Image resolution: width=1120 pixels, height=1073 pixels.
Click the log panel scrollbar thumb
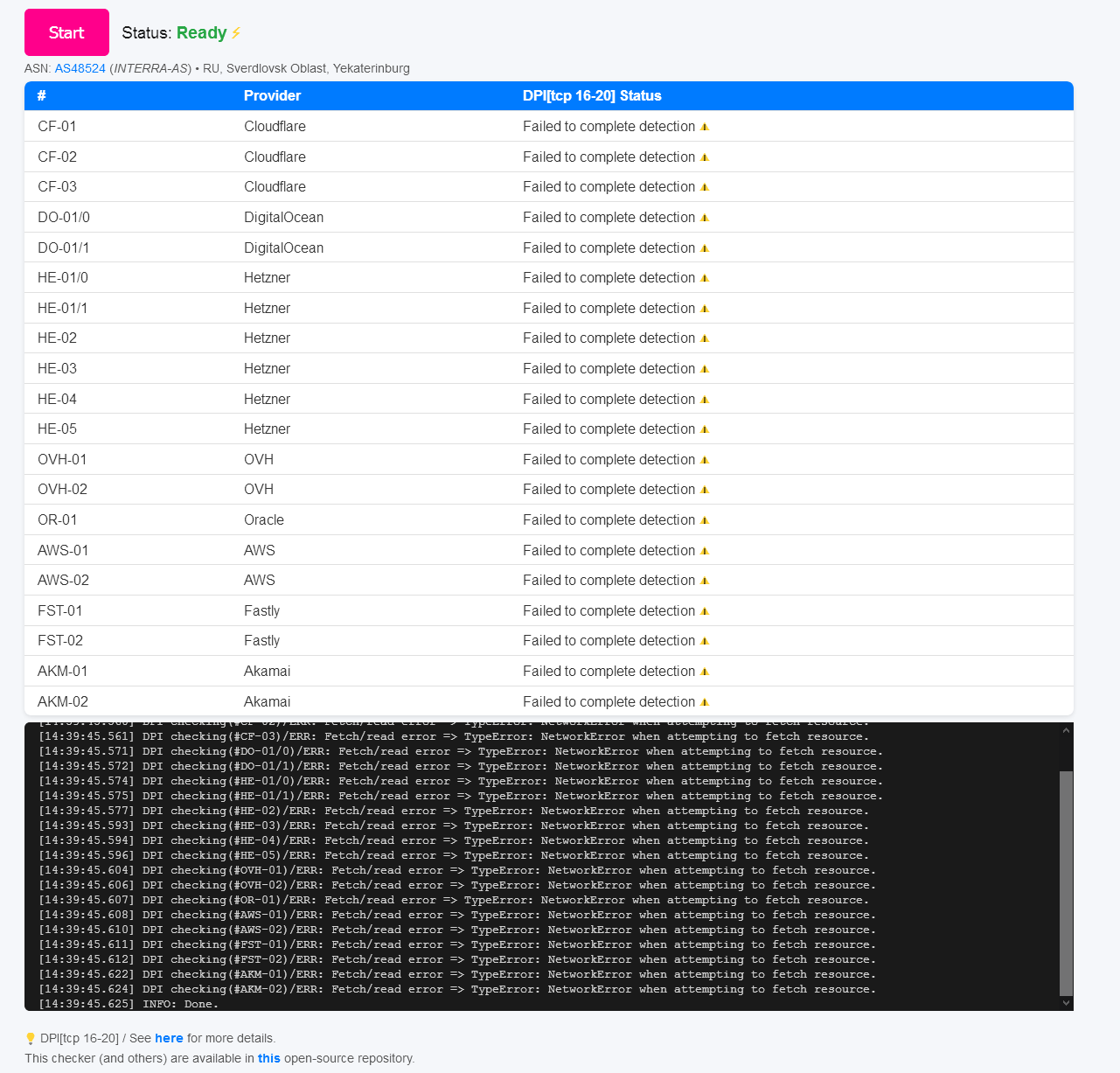(1066, 883)
